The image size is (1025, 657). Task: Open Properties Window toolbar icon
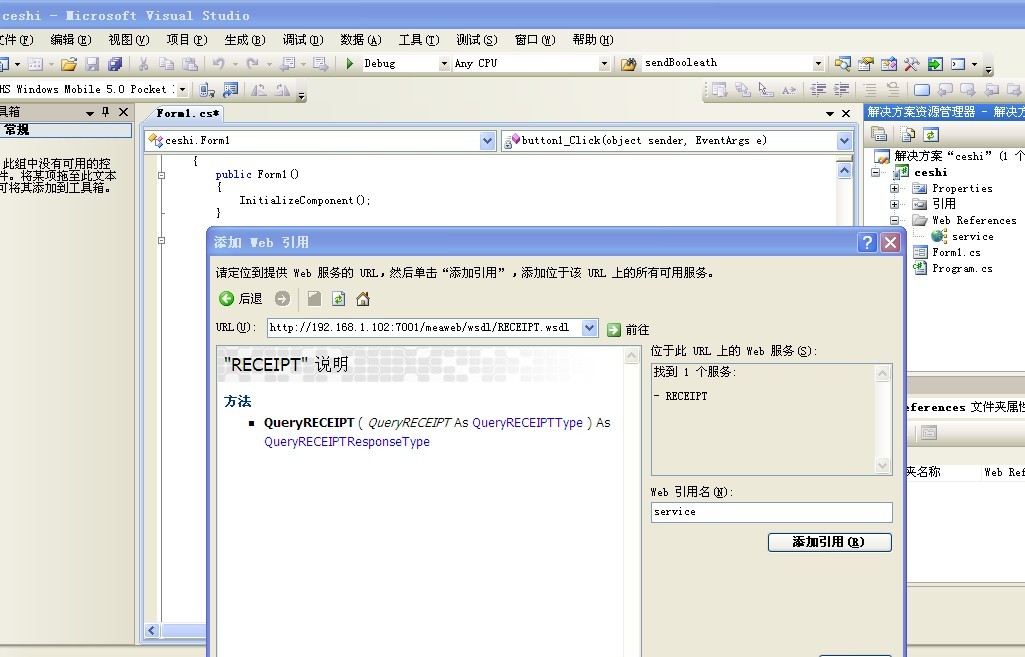coord(865,63)
